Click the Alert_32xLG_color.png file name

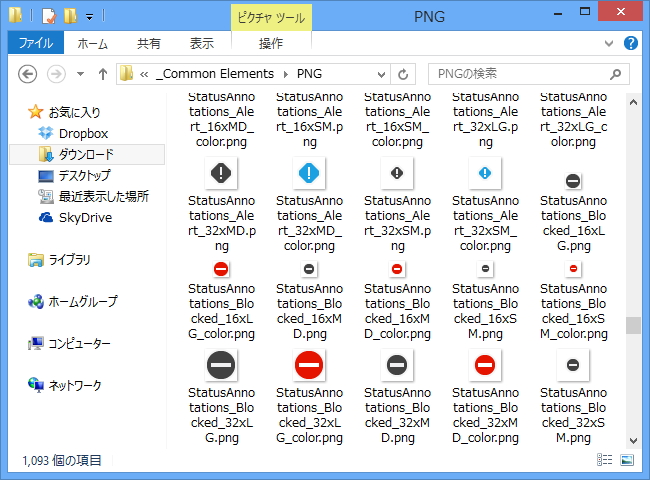coord(573,119)
